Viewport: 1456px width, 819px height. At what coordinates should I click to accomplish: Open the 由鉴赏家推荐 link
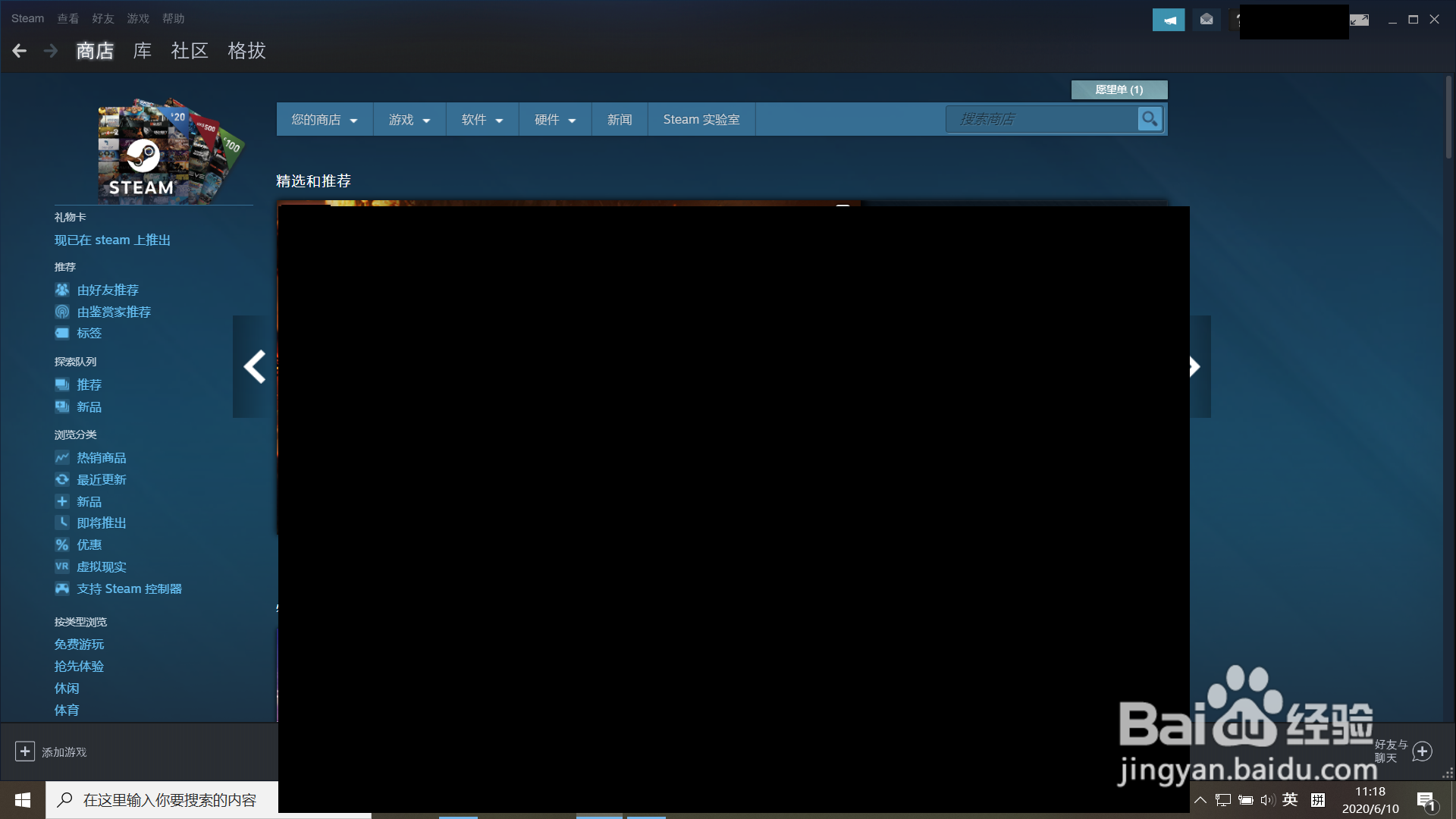click(x=114, y=312)
